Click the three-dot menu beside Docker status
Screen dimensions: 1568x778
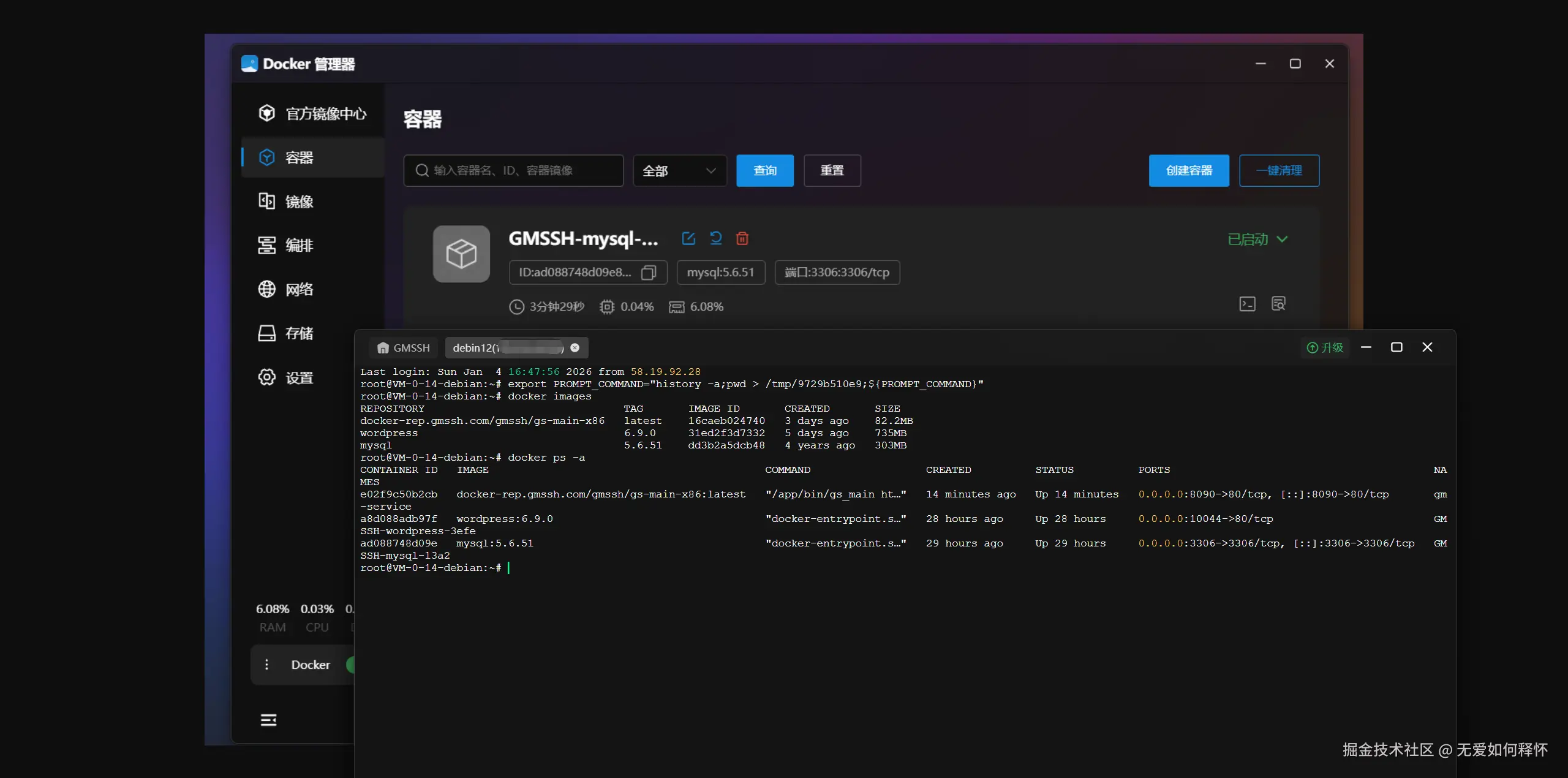(x=266, y=665)
